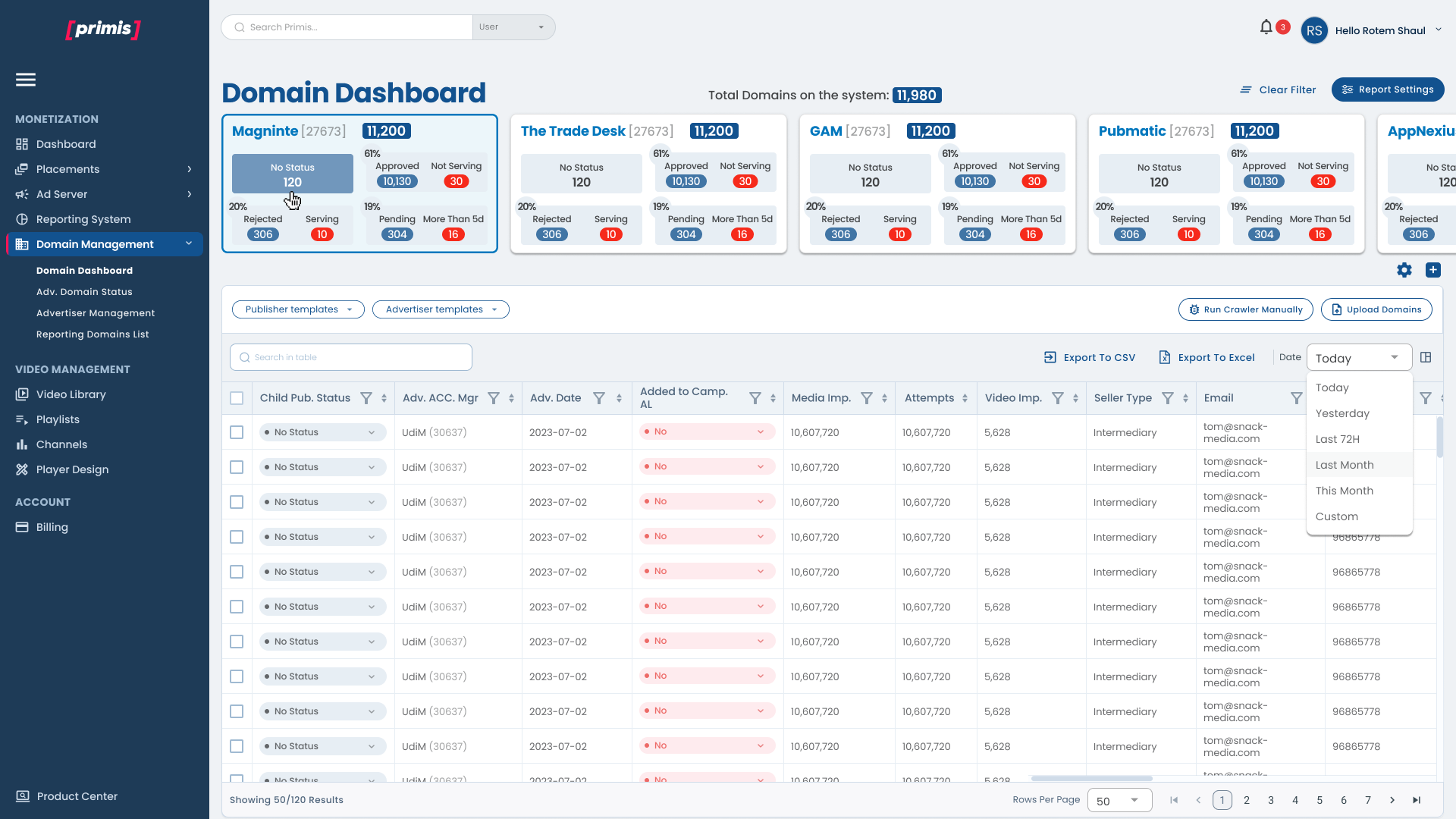
Task: Check the third table row checkbox
Action: pyautogui.click(x=237, y=502)
